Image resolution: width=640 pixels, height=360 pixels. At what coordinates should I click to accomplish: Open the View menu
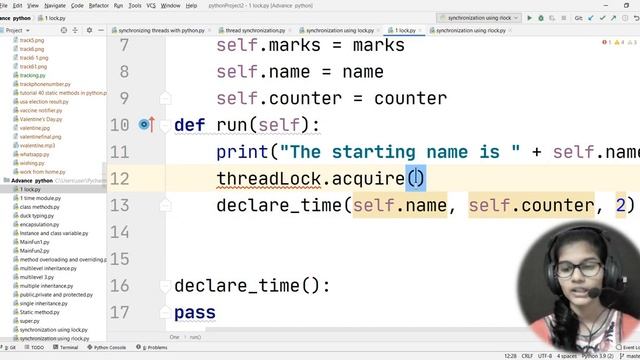(x=33, y=6)
